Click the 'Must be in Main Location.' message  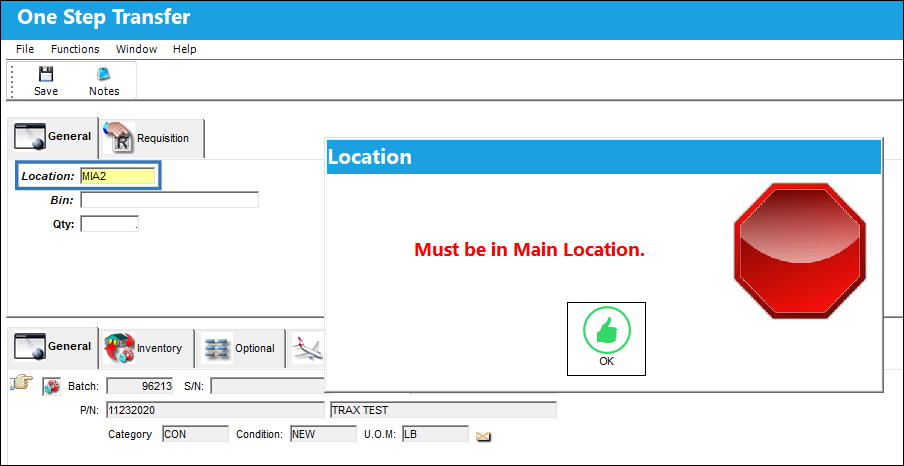[x=529, y=250]
